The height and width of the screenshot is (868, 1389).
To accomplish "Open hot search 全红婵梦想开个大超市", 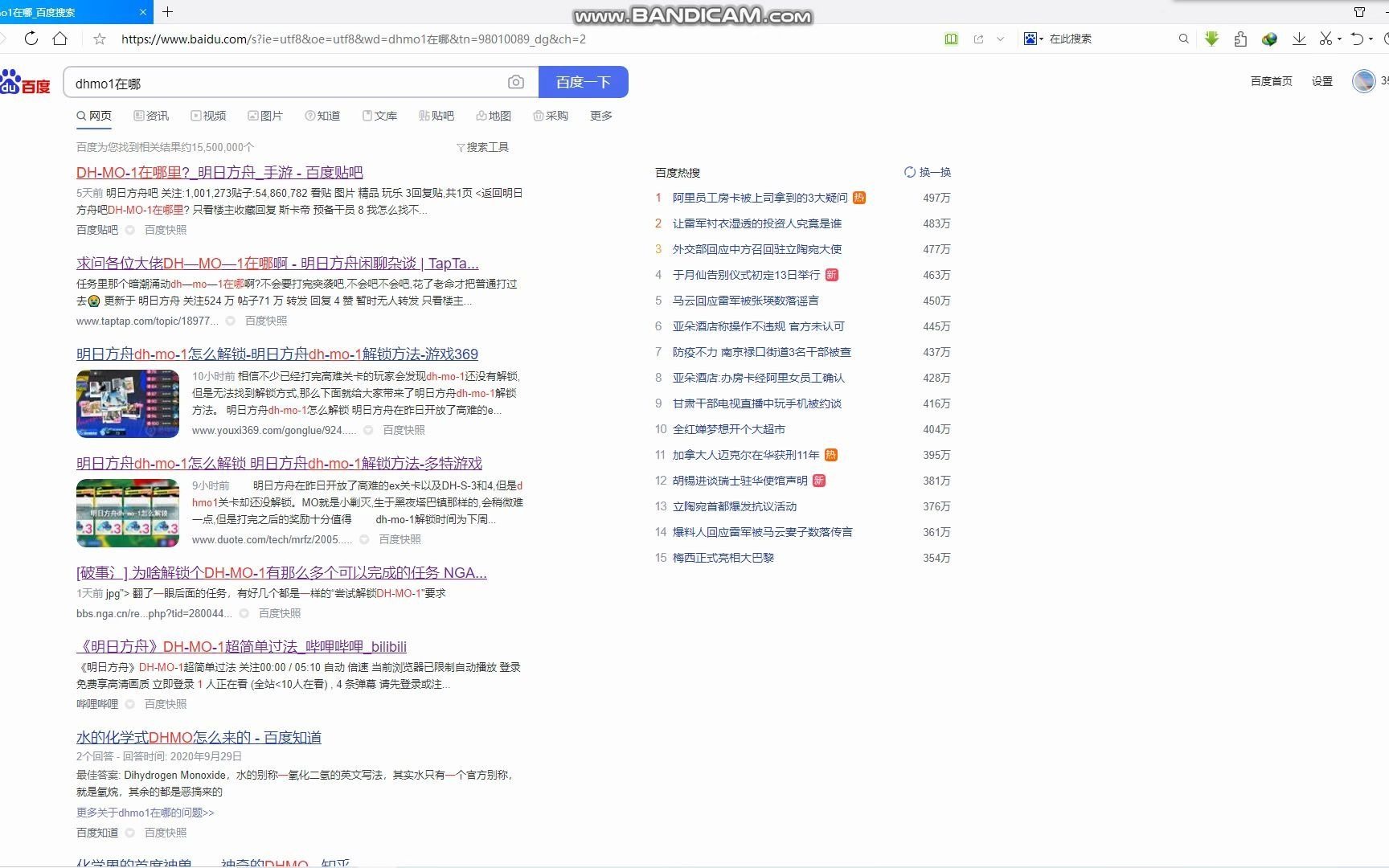I will point(729,429).
